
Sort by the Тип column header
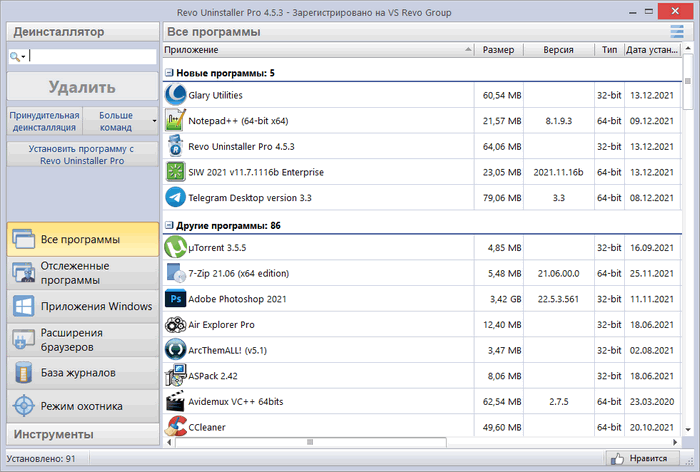[609, 50]
